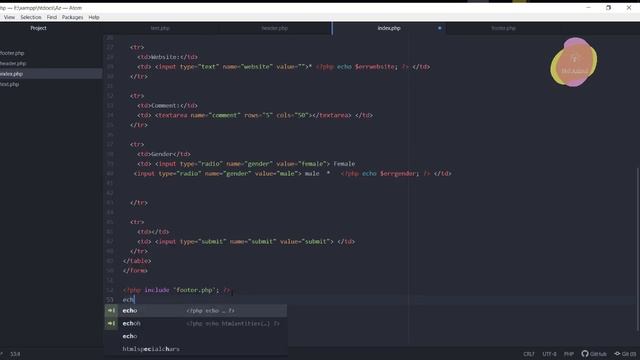The width and height of the screenshot is (640, 360).
Task: Open the View menu
Action: tap(9, 17)
